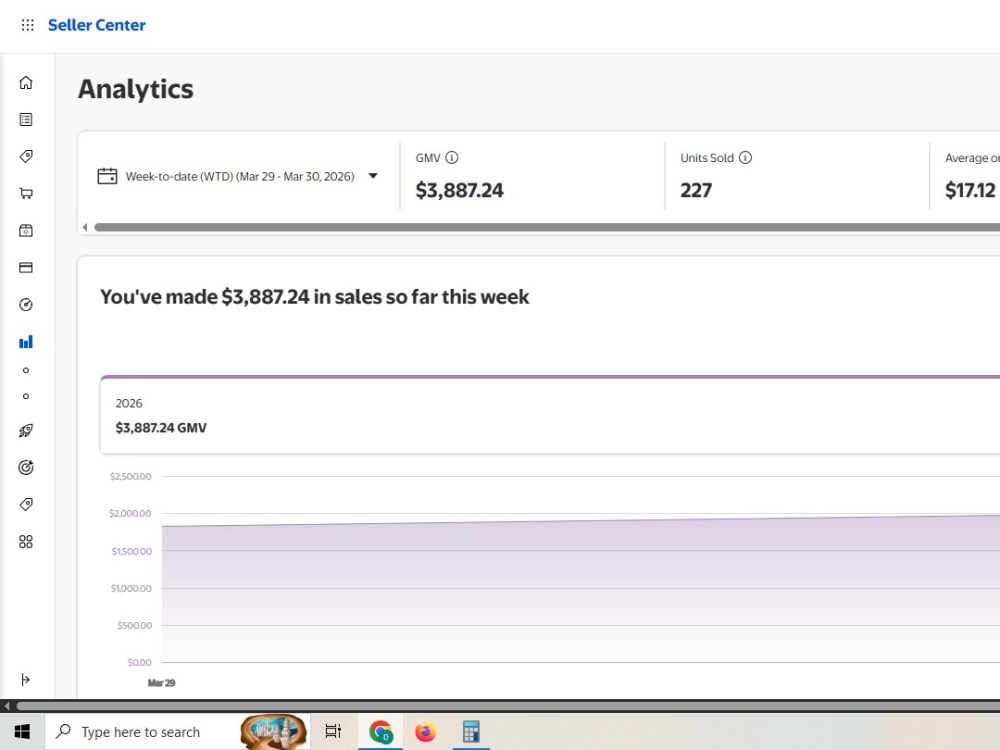
Task: Expand the sidebar with the arrow icon
Action: tap(26, 679)
